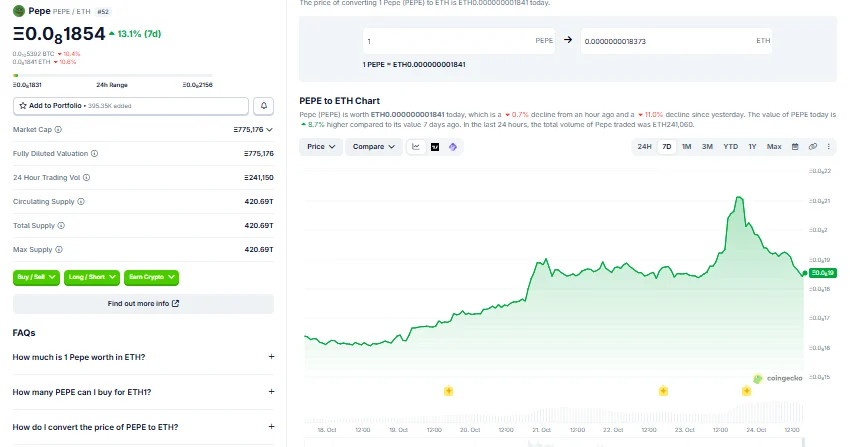Expand the FAQ How much is 1 Pepe worth in ETH

click(143, 357)
